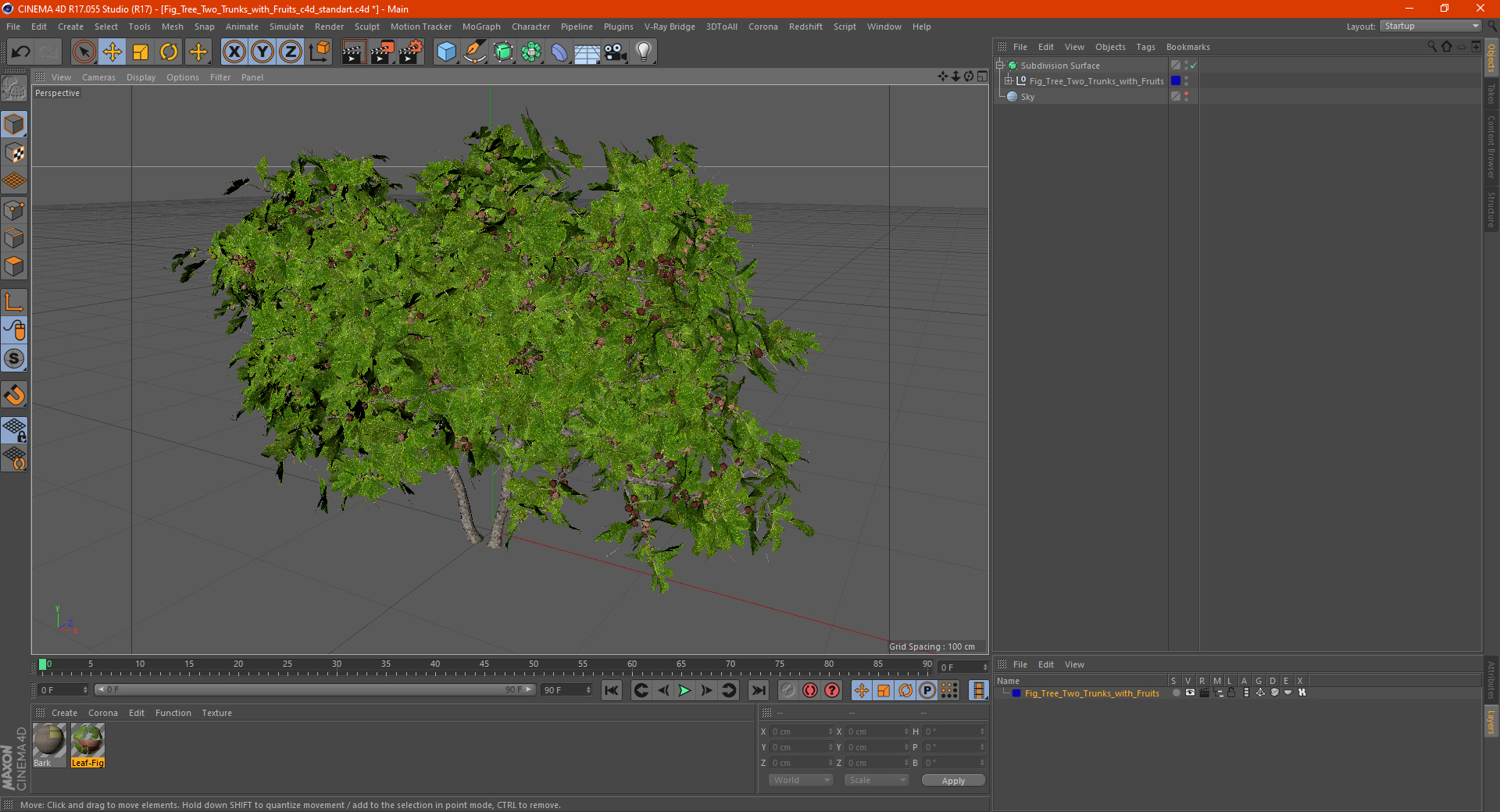The image size is (1500, 812).
Task: Open the Layout Startup dropdown
Action: pyautogui.click(x=1431, y=26)
